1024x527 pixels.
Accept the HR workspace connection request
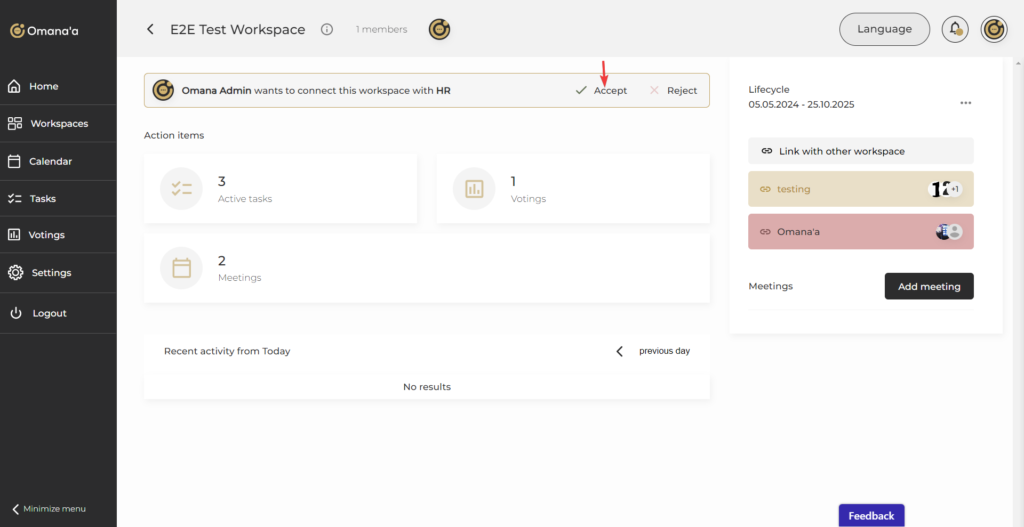tap(602, 90)
